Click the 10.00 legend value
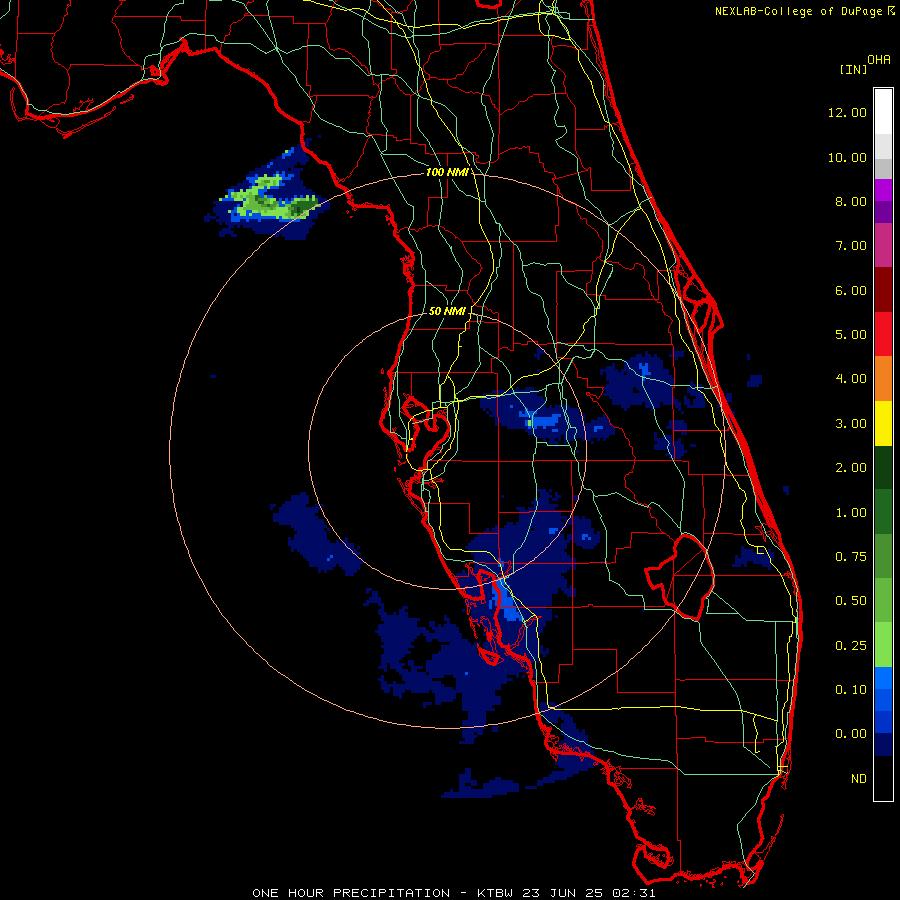The height and width of the screenshot is (900, 900). [847, 157]
